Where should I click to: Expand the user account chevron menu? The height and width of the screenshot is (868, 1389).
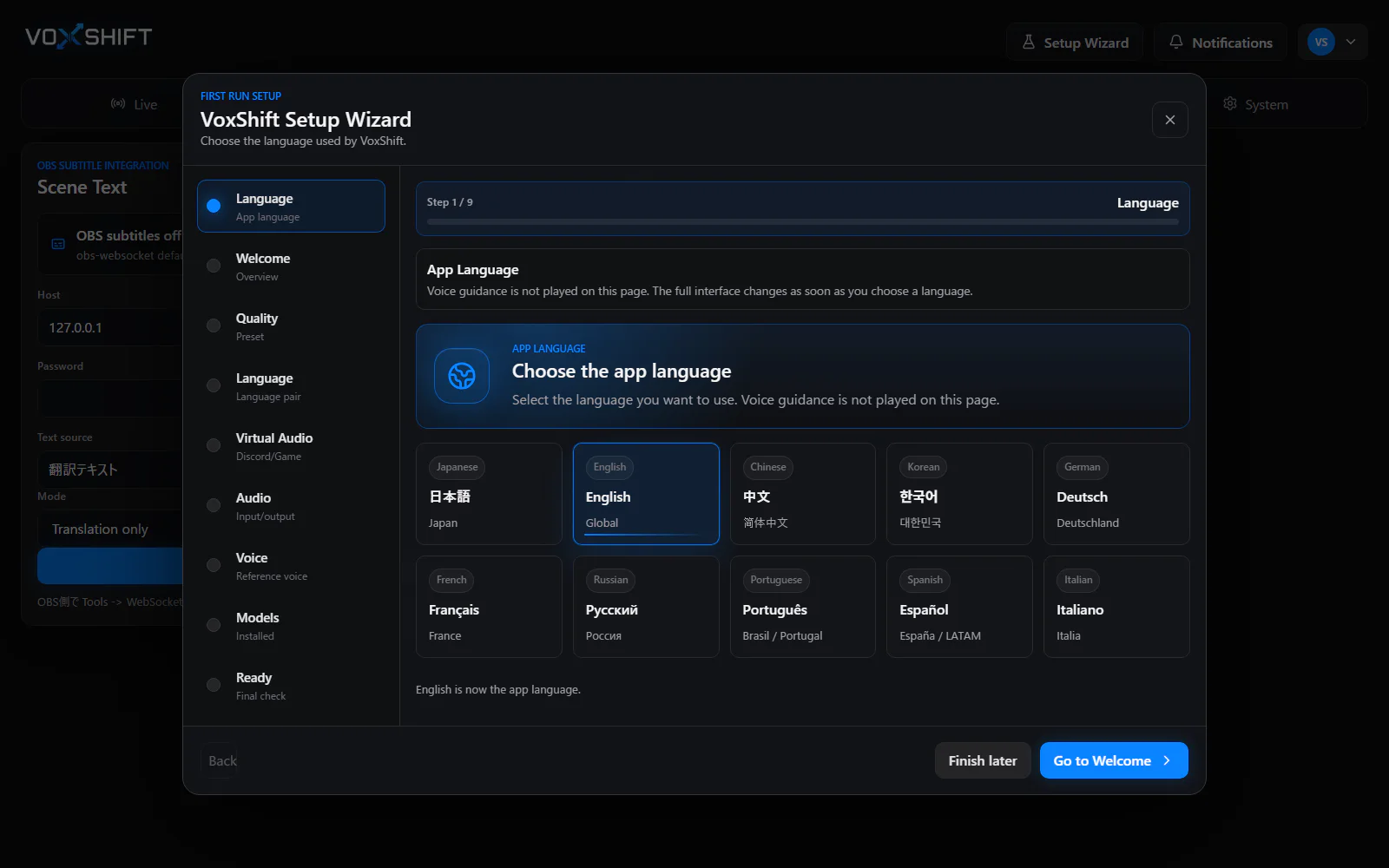pyautogui.click(x=1351, y=42)
